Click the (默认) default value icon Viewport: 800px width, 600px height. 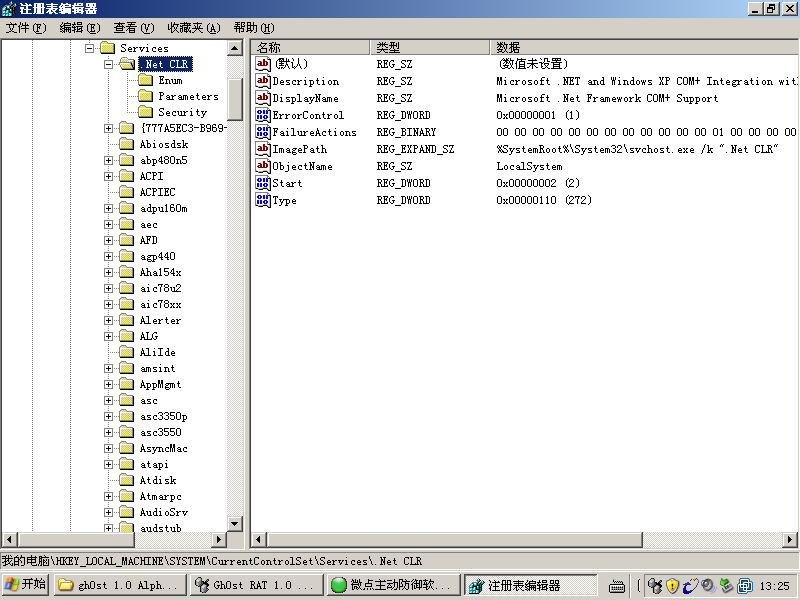pyautogui.click(x=263, y=64)
